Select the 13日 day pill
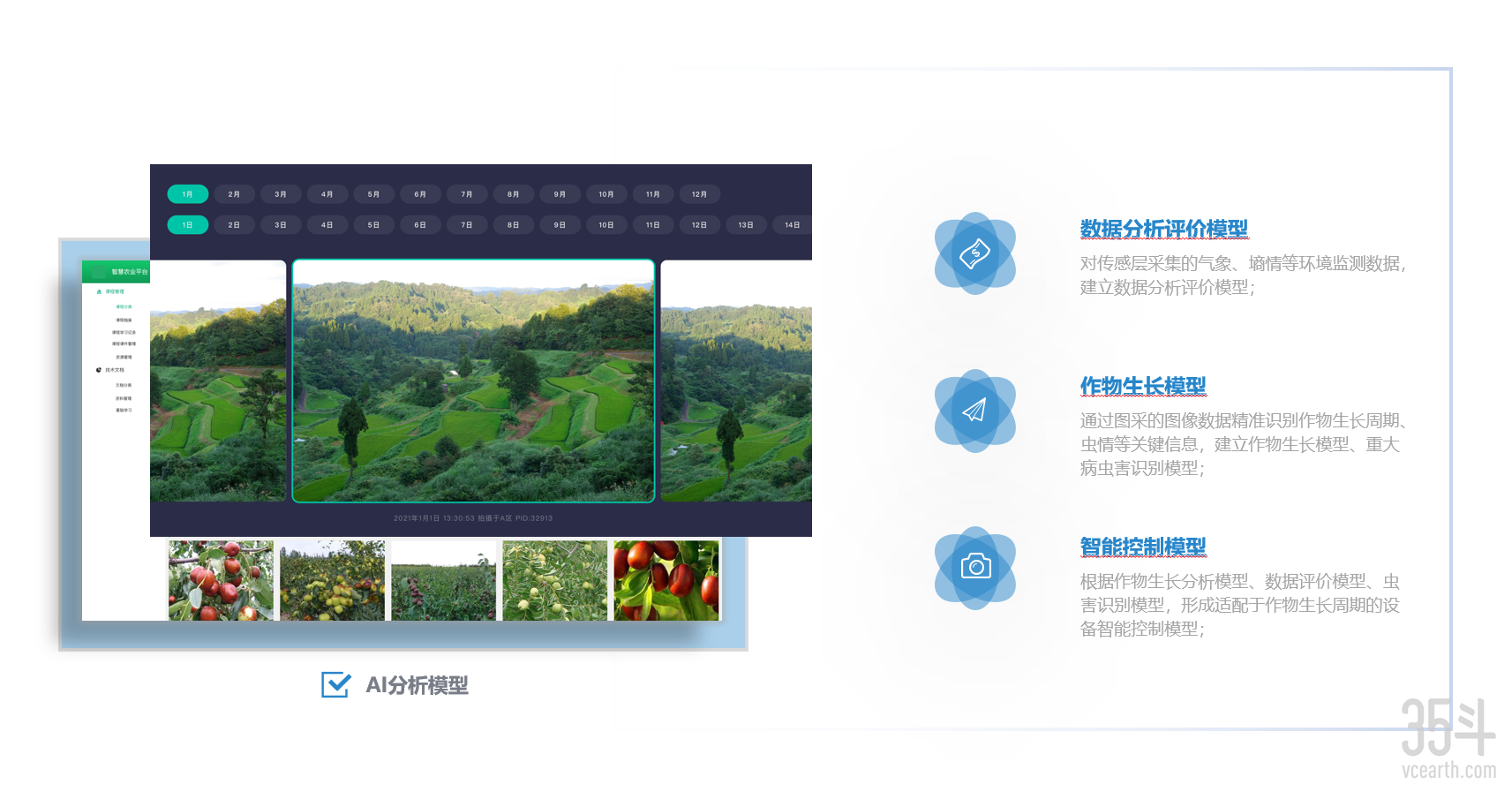 (x=747, y=225)
